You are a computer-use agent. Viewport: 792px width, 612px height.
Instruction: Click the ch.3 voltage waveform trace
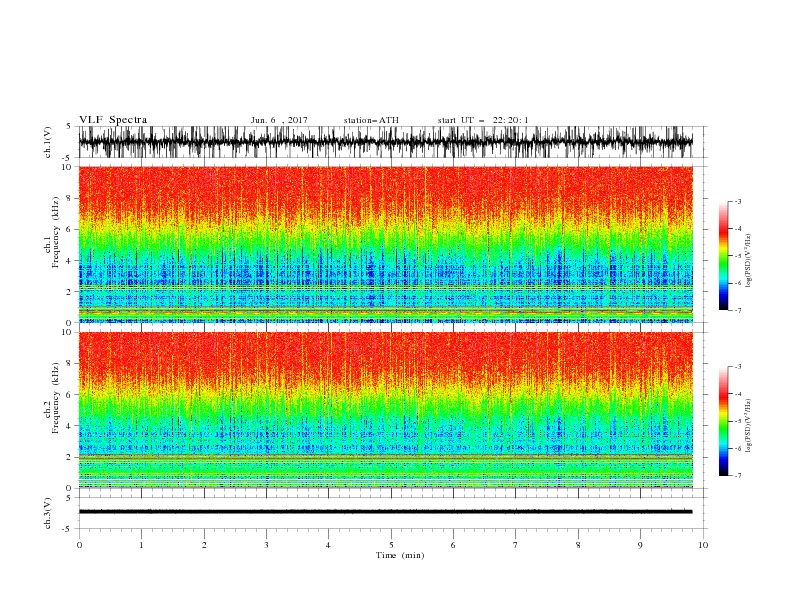click(386, 512)
